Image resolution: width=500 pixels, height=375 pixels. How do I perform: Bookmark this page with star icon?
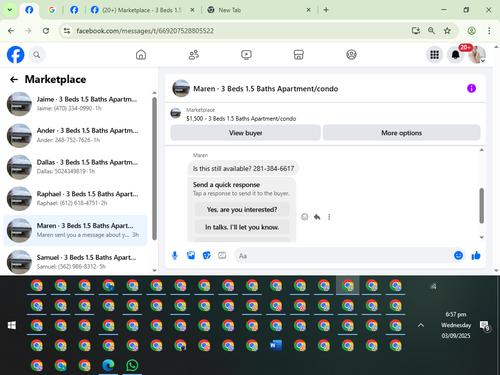pos(447,31)
